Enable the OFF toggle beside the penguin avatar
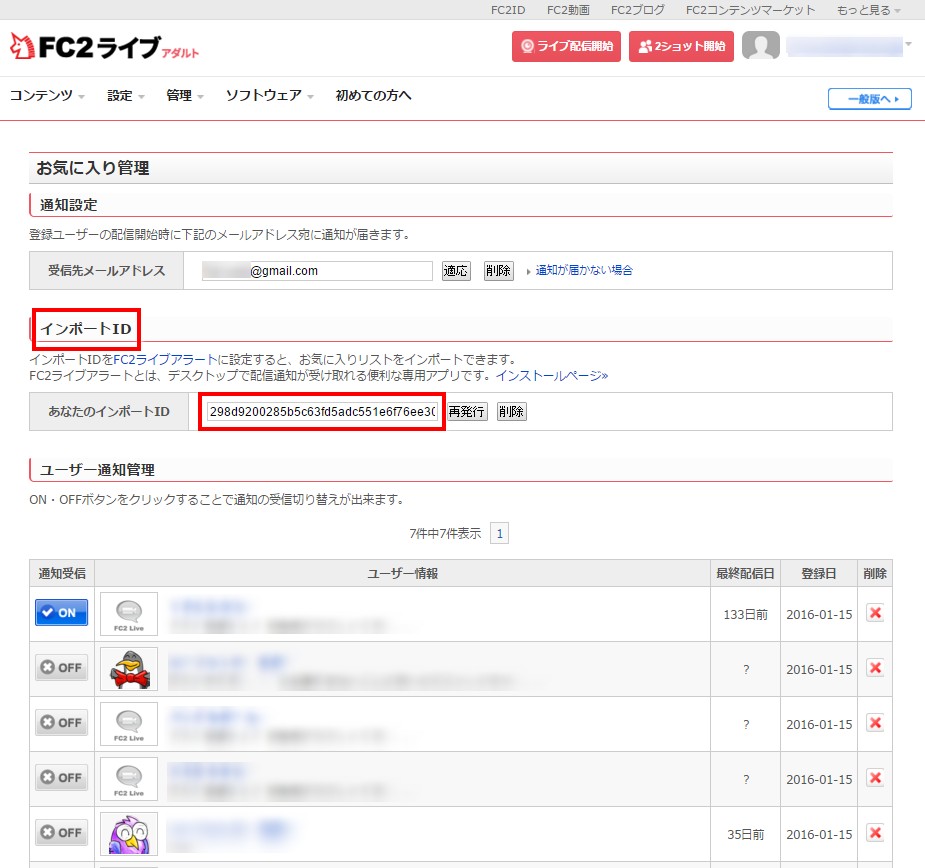This screenshot has height=868, width=925. [x=61, y=667]
